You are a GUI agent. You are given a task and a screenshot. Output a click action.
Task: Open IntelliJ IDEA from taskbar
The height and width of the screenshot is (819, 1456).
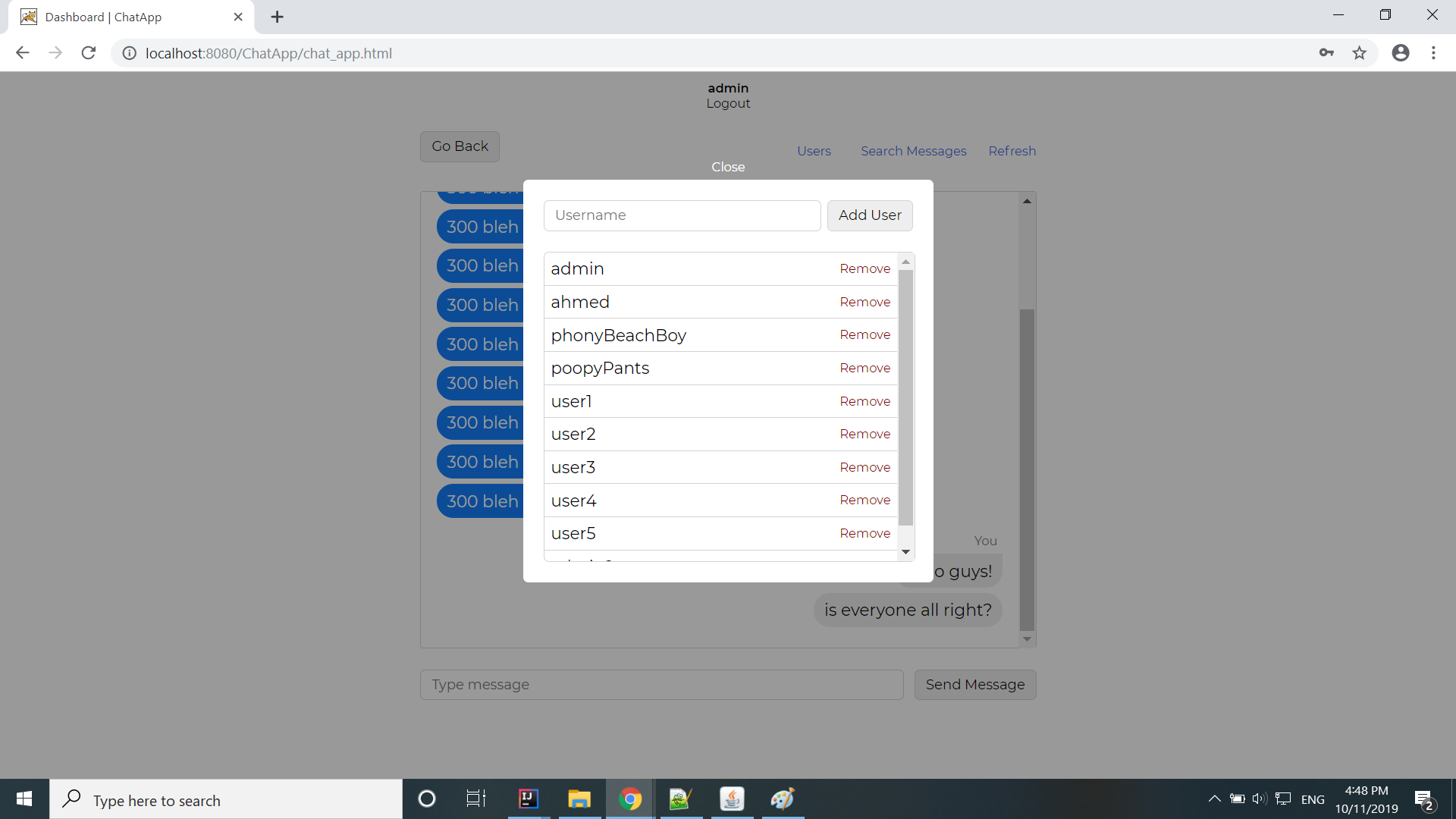pos(529,799)
